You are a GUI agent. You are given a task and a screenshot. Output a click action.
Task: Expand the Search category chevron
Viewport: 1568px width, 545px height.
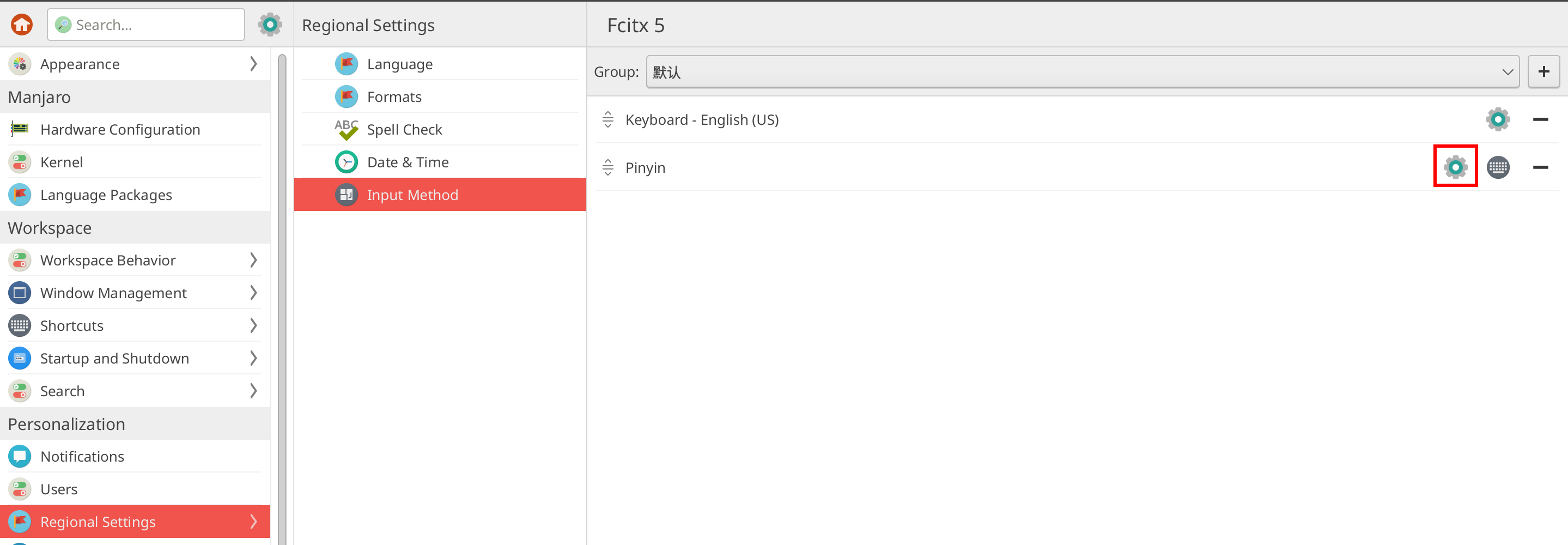tap(254, 391)
